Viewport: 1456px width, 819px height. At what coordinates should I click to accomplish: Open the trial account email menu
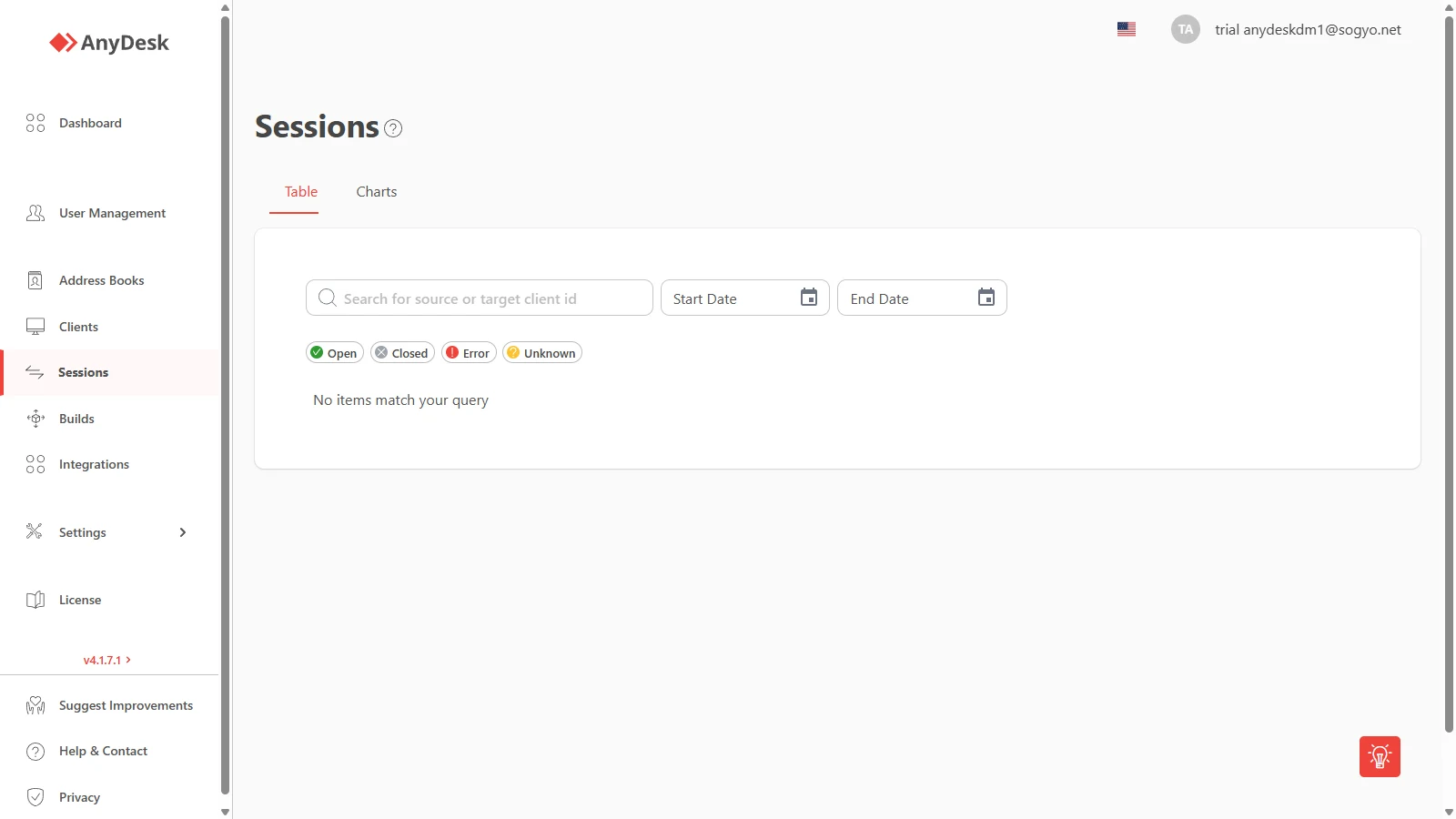(1308, 29)
